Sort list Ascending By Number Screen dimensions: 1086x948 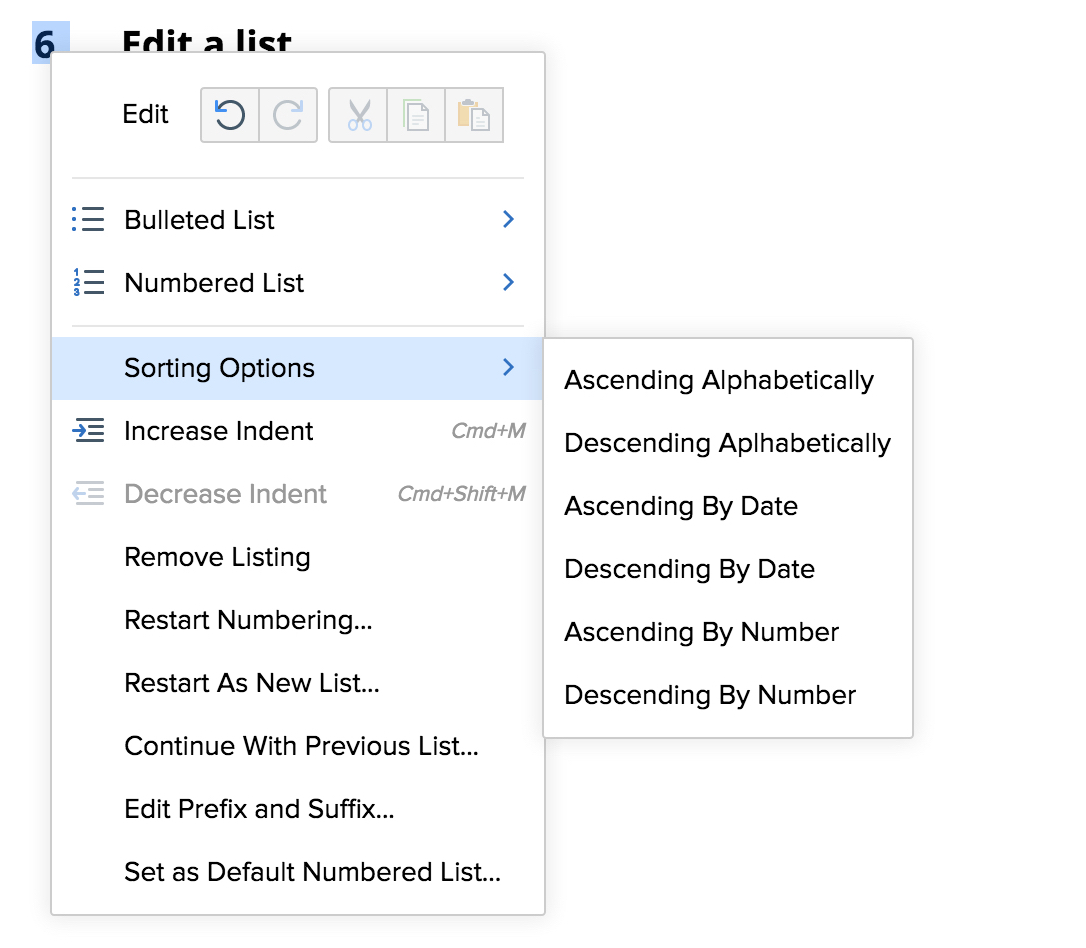pyautogui.click(x=701, y=632)
